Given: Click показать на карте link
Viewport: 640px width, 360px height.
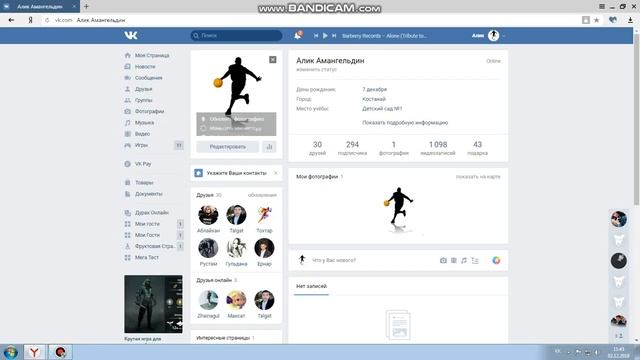Looking at the screenshot, I should click(x=478, y=177).
